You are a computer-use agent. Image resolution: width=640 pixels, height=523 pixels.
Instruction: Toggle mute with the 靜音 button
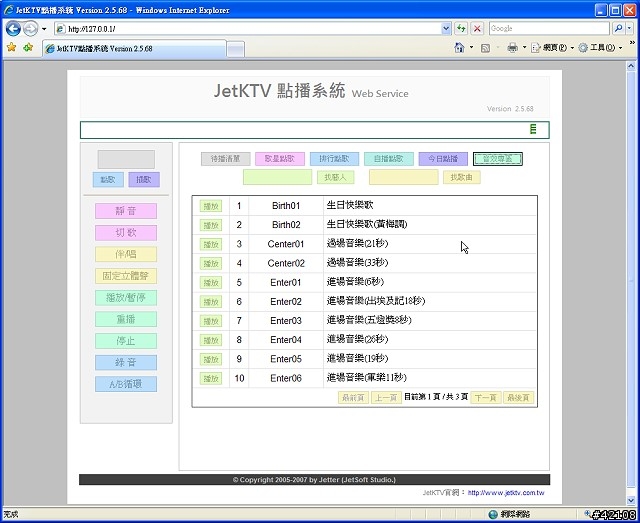126,211
